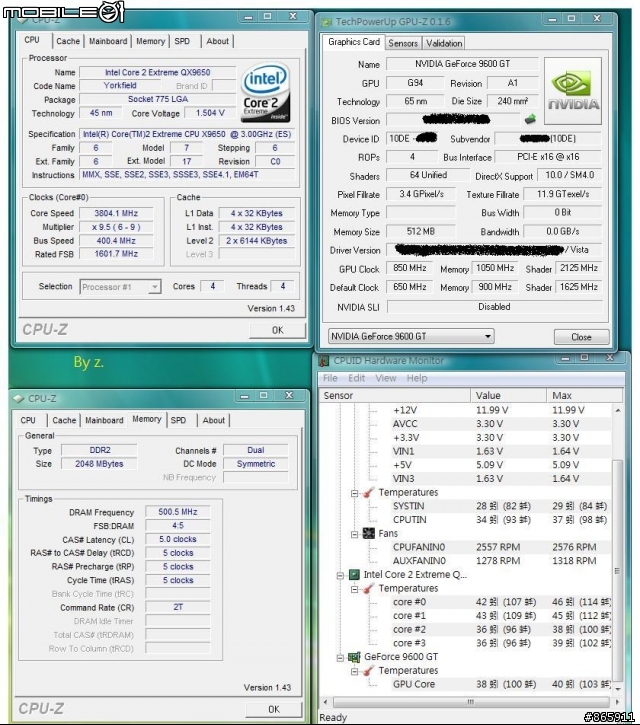The width and height of the screenshot is (640, 725).
Task: Click the FSB:DRAM value 4:5
Action: click(178, 526)
